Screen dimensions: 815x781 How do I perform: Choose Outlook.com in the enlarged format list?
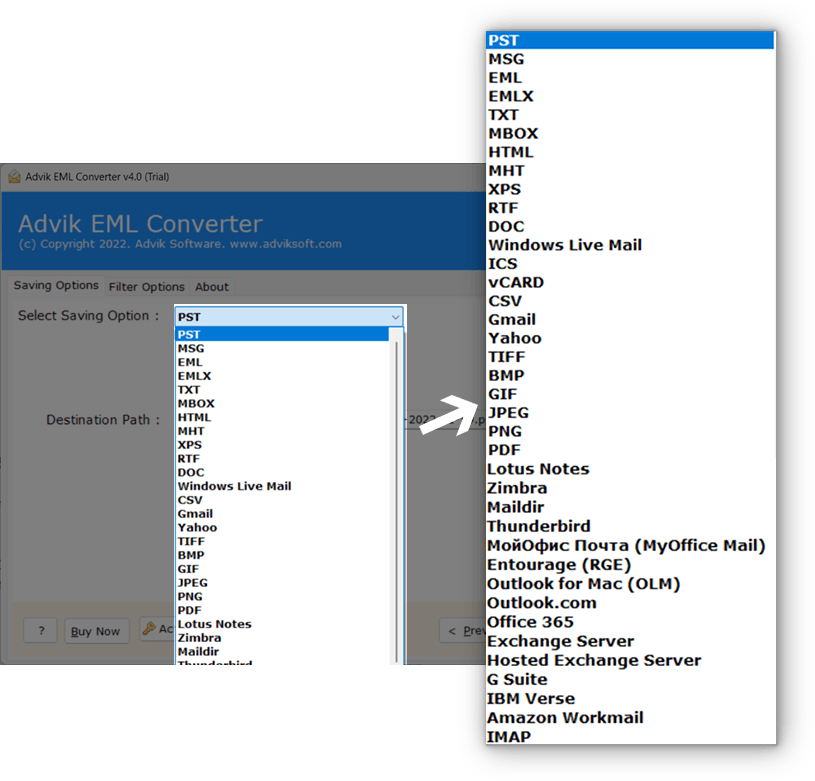click(x=630, y=603)
